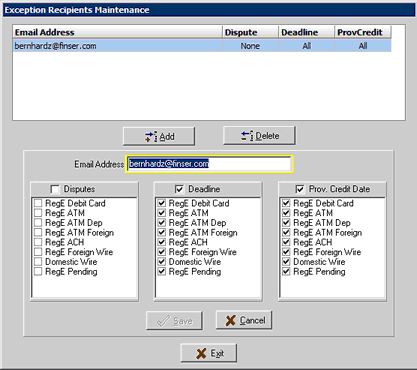Screen dimensions: 417x370
Task: Click the Cancel button
Action: click(x=244, y=320)
